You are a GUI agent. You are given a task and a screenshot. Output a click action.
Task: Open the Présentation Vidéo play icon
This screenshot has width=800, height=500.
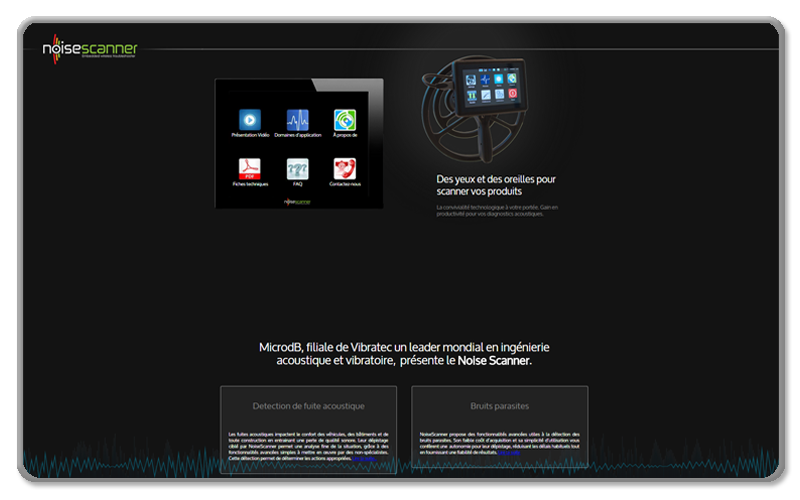(250, 120)
